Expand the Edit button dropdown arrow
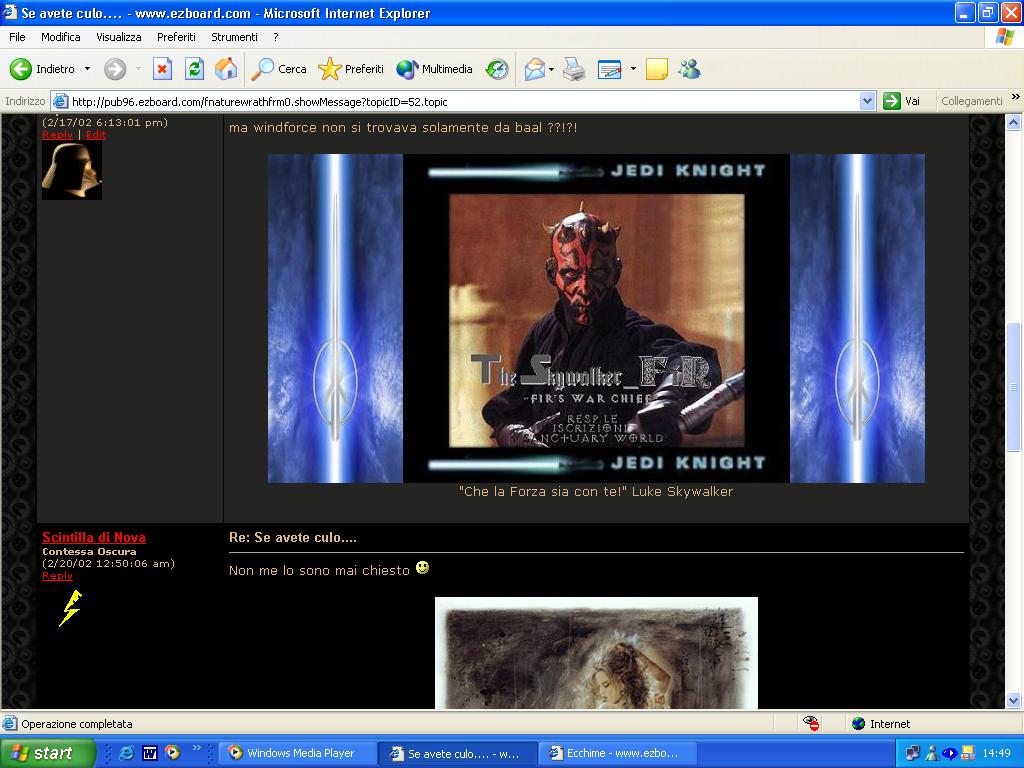The image size is (1024, 768). 633,69
